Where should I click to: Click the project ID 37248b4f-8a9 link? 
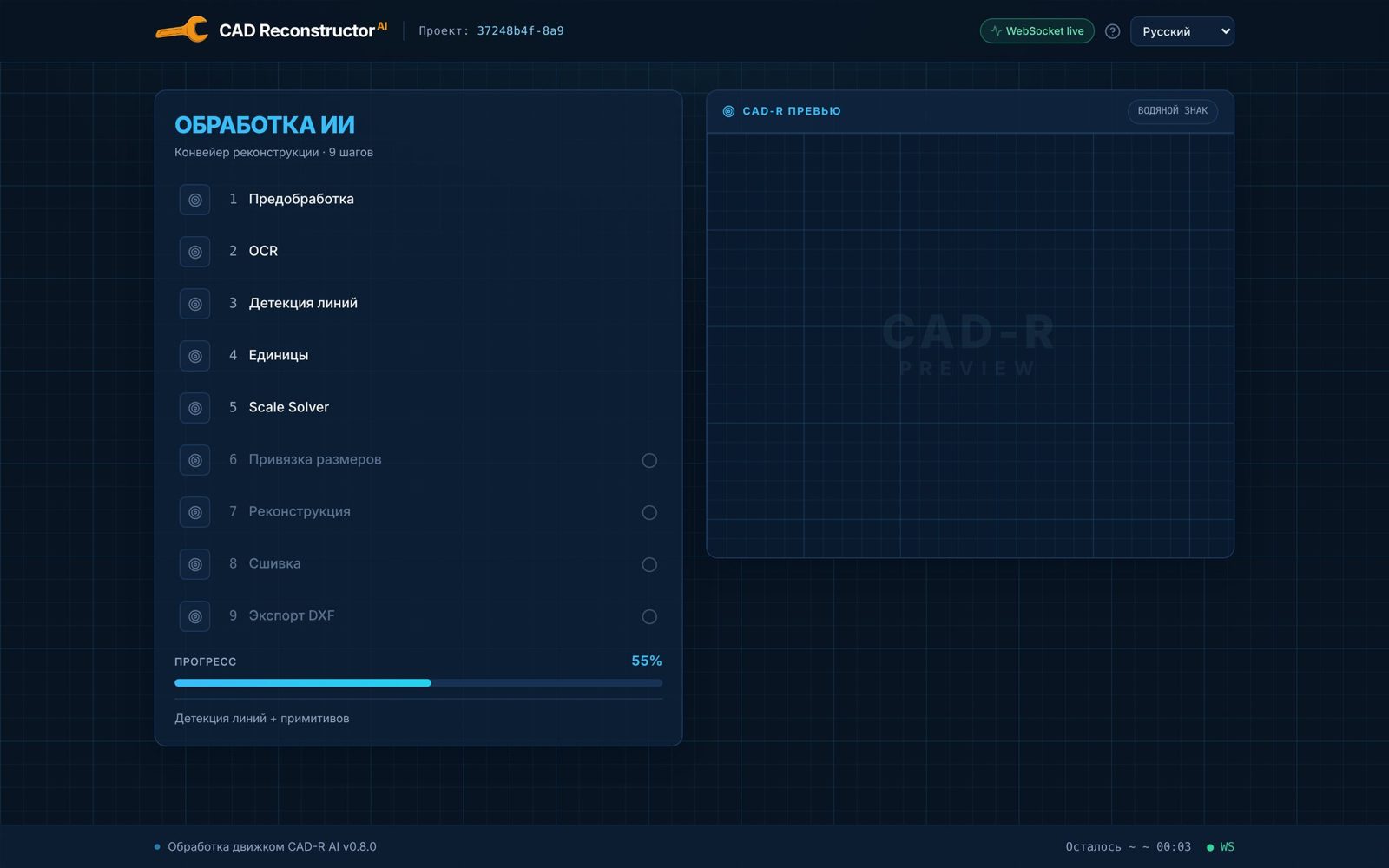click(520, 30)
